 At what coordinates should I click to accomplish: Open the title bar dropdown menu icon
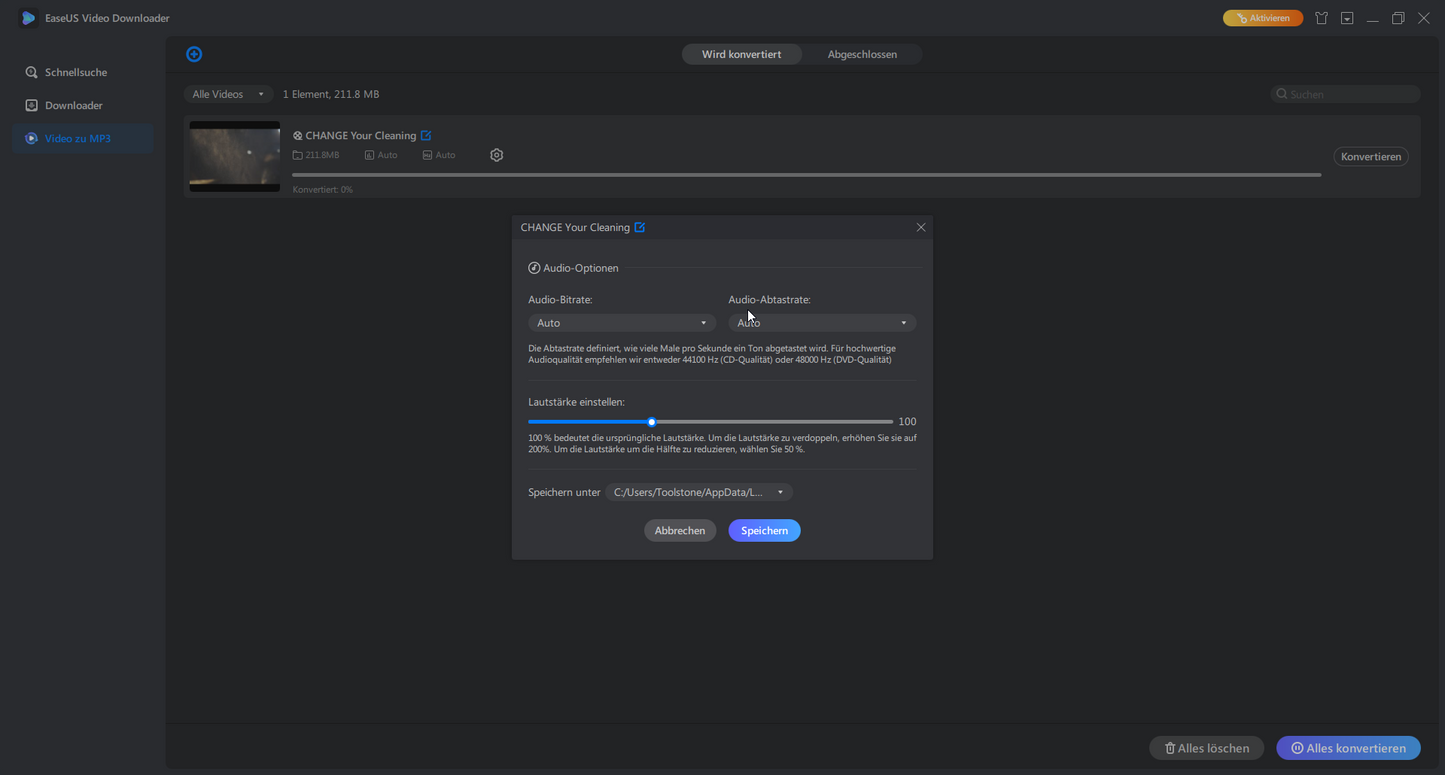pyautogui.click(x=1347, y=18)
